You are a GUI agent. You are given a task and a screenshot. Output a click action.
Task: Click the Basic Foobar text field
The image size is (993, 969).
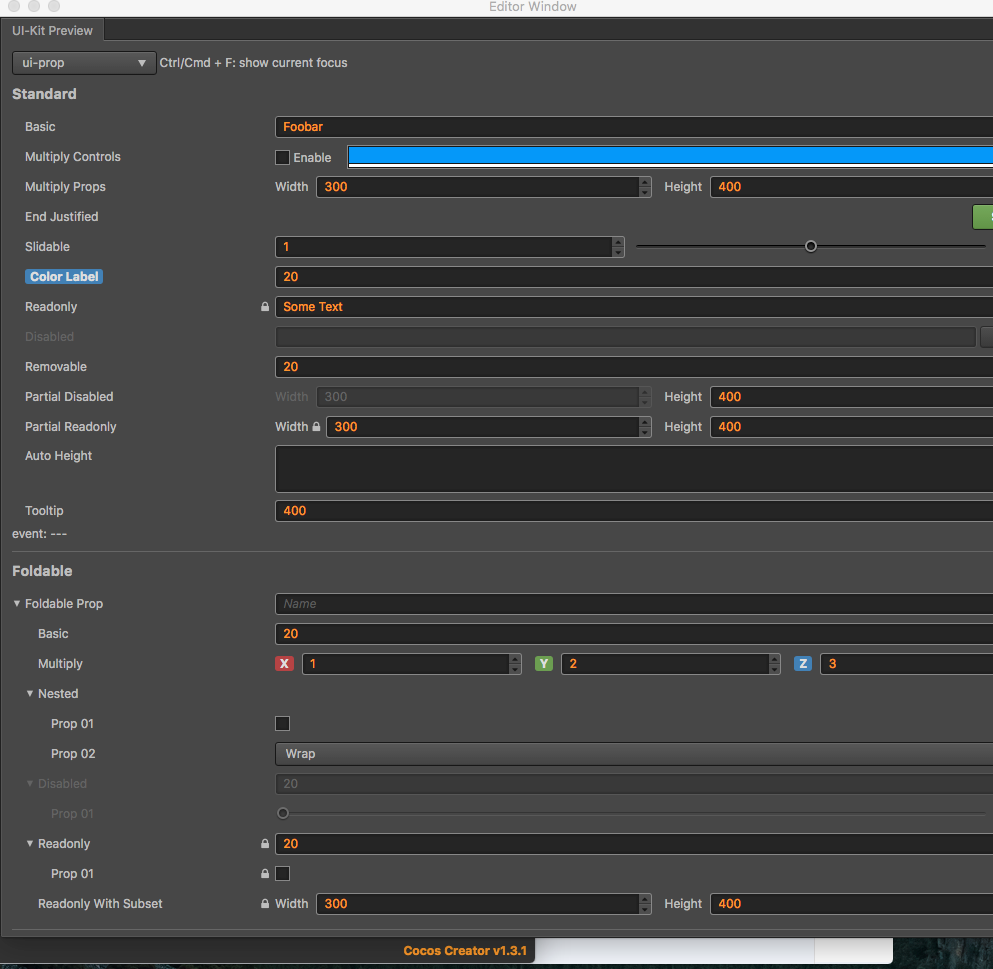(x=634, y=127)
